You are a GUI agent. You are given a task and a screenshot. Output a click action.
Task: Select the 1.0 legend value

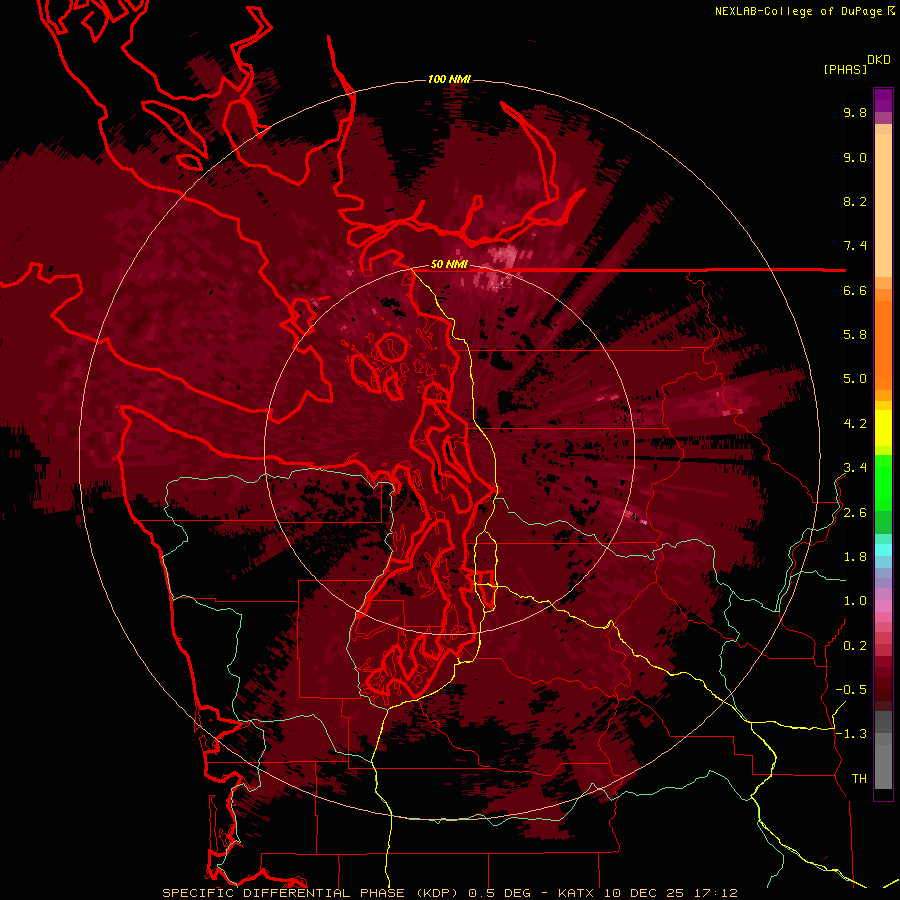click(855, 602)
